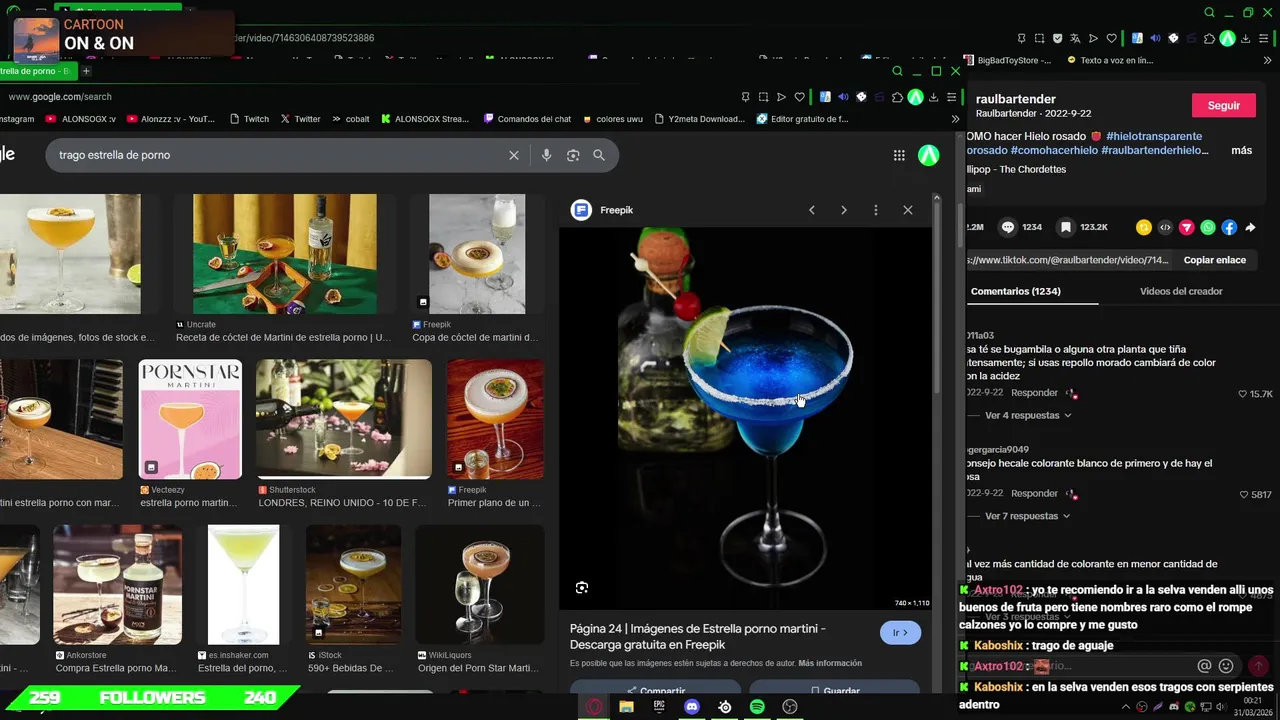Open a new tab in Google window

click(x=86, y=71)
